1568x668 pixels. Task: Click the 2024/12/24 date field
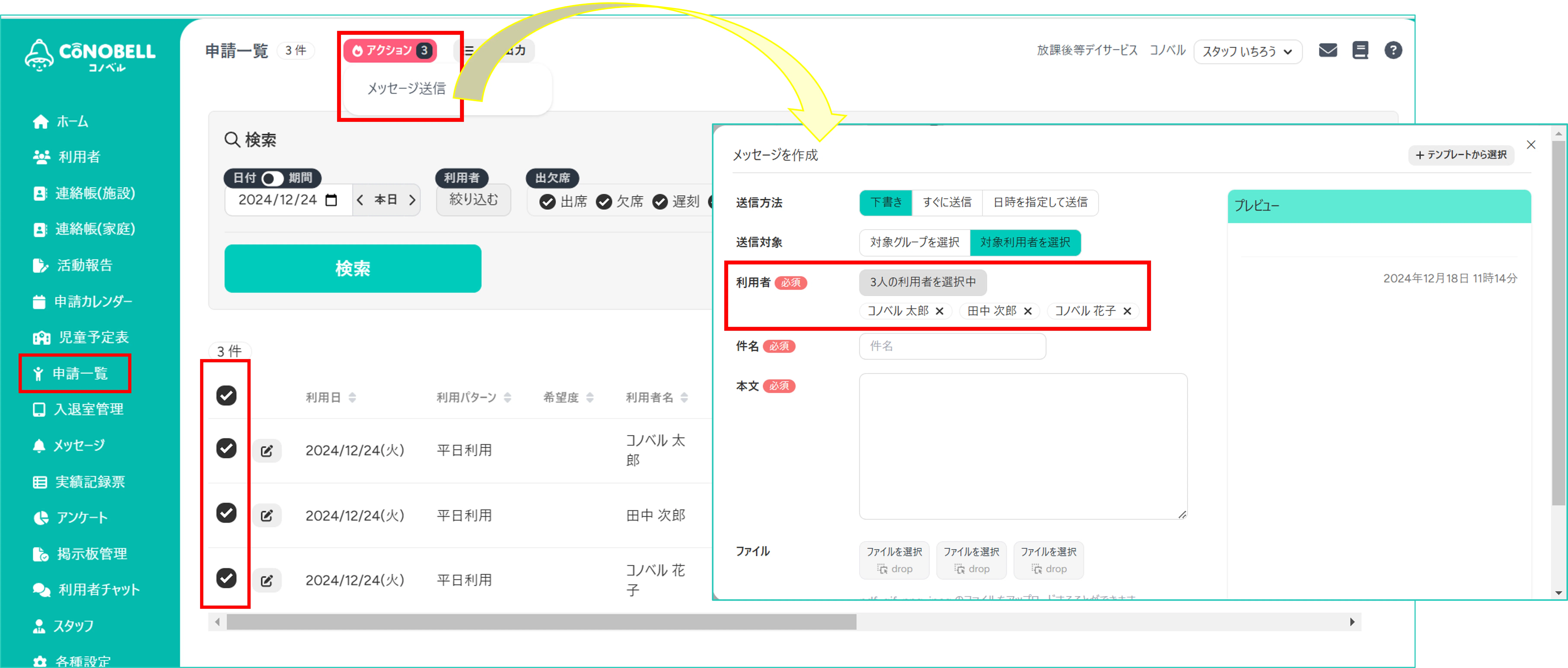[x=288, y=200]
